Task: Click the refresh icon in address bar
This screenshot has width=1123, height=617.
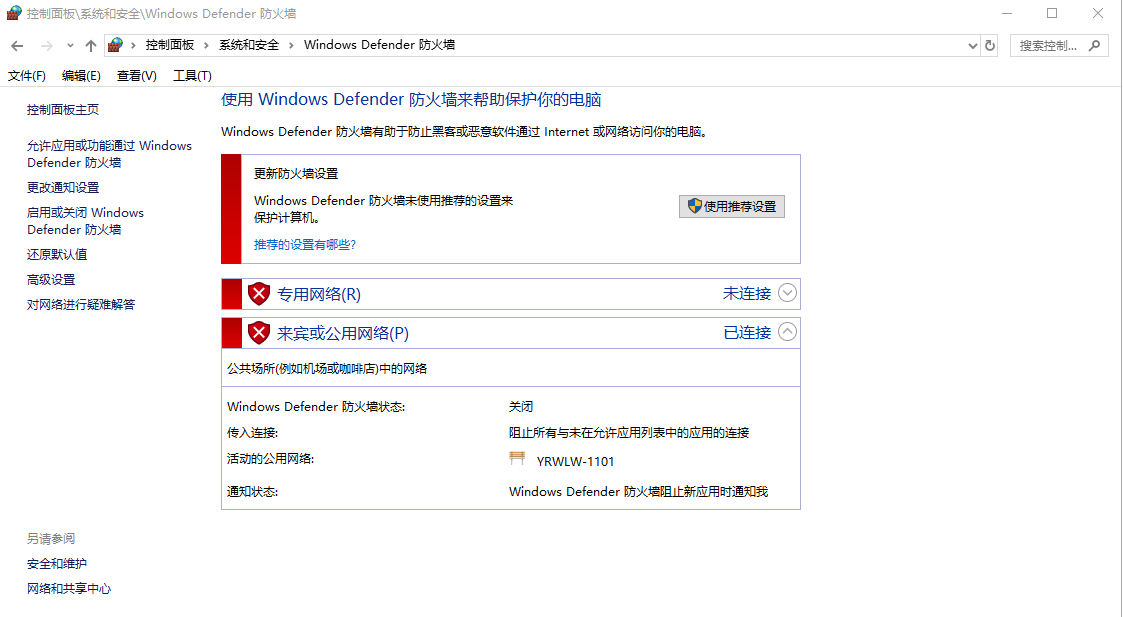Action: [x=990, y=46]
